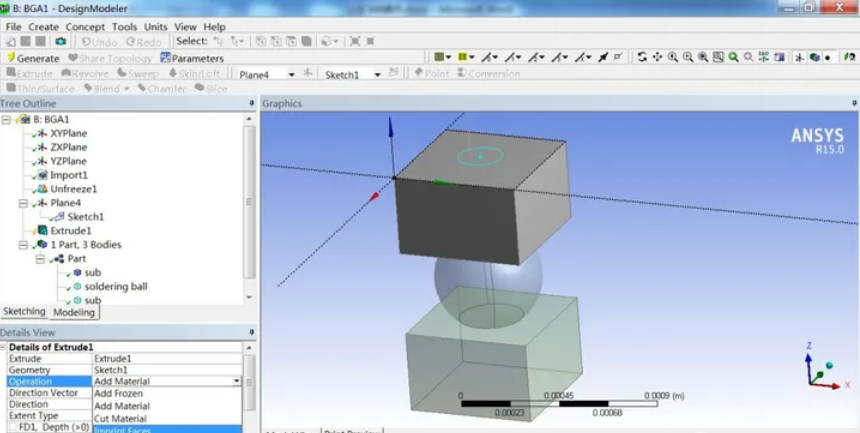Select soldering ball body in tree
This screenshot has width=860, height=433.
[115, 286]
